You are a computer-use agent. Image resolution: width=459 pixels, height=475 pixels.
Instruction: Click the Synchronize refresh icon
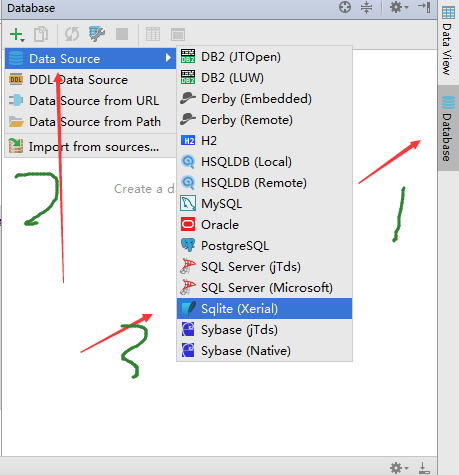point(72,34)
